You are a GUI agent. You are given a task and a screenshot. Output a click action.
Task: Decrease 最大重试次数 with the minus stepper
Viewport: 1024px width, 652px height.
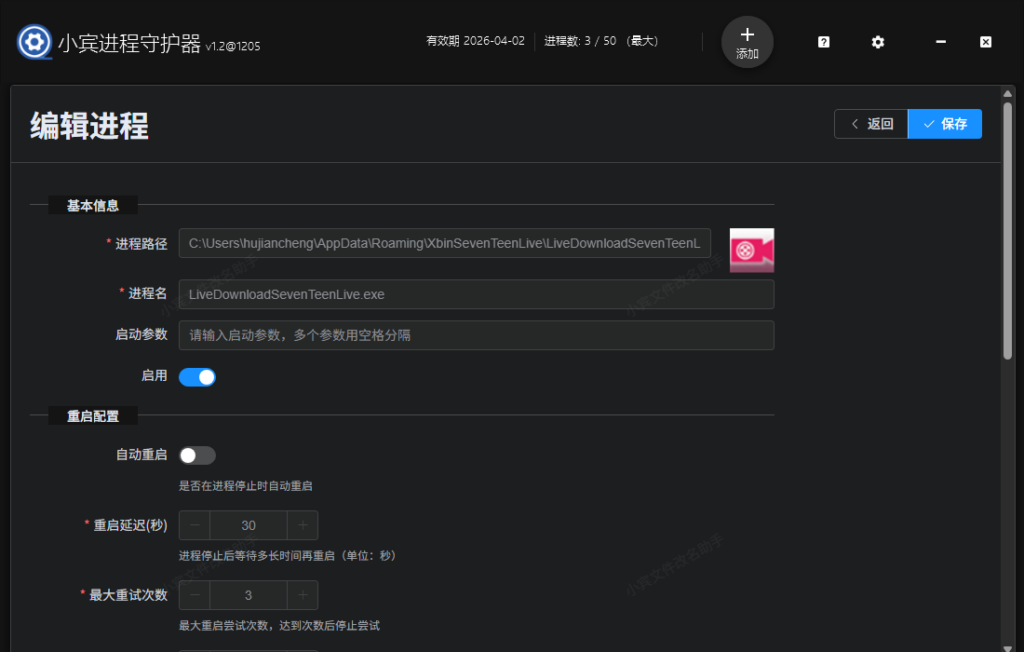pyautogui.click(x=194, y=595)
